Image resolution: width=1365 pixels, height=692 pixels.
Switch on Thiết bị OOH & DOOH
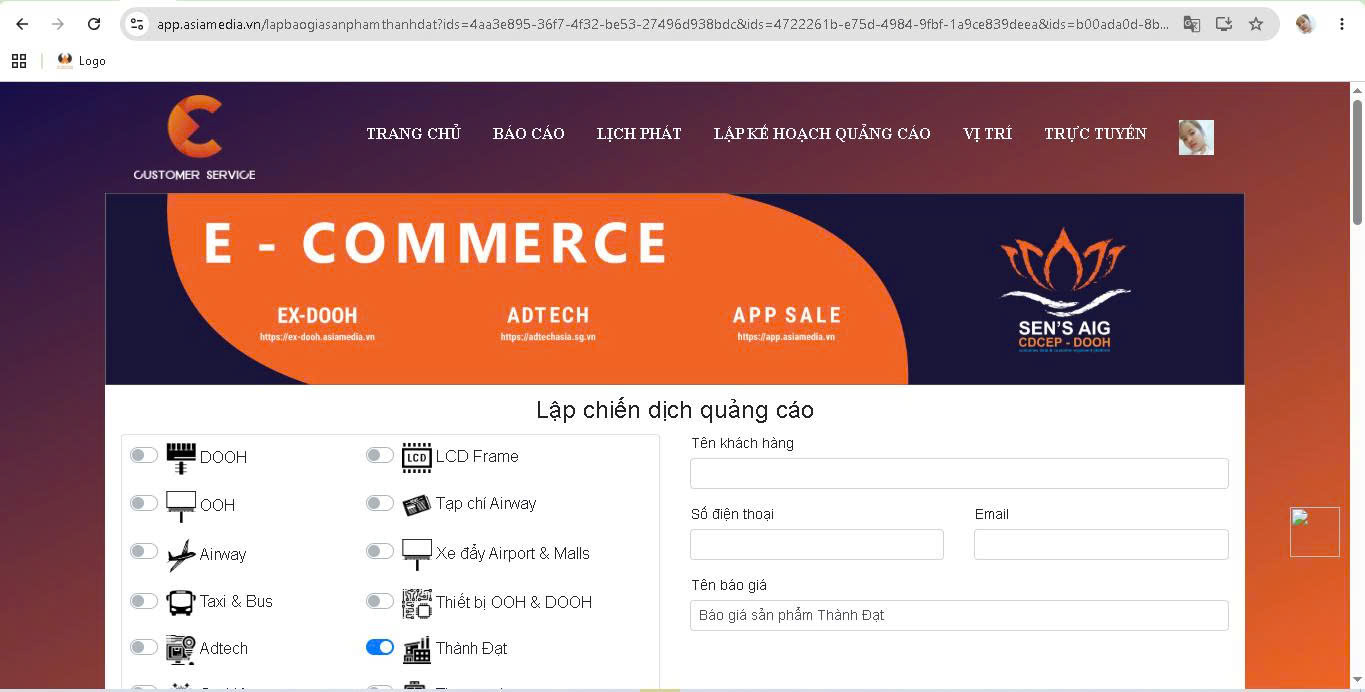point(380,601)
